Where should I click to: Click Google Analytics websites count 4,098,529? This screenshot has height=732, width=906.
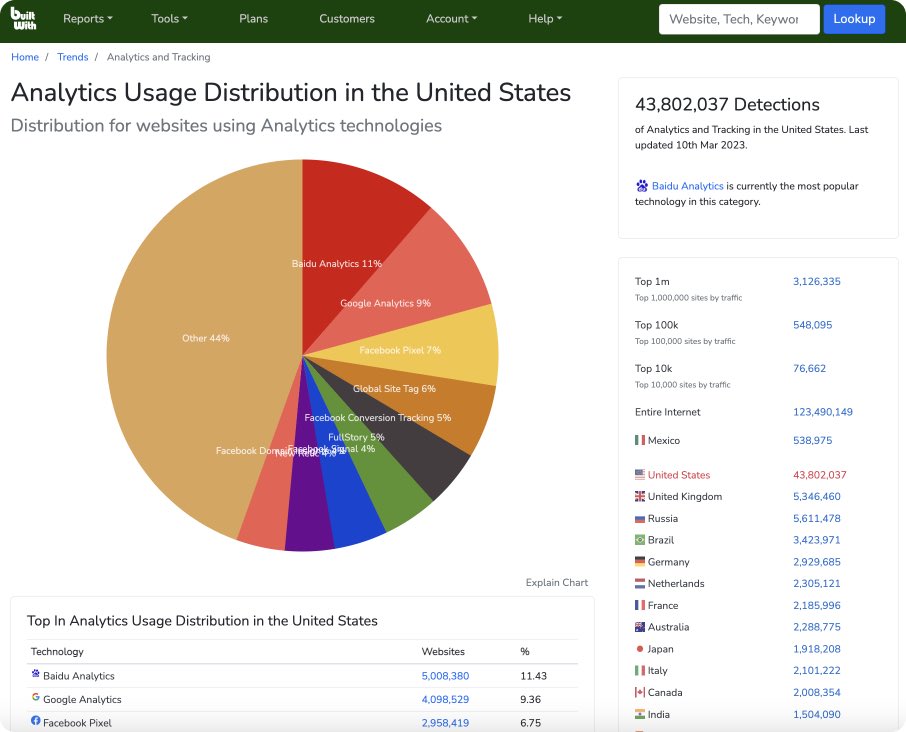tap(445, 699)
